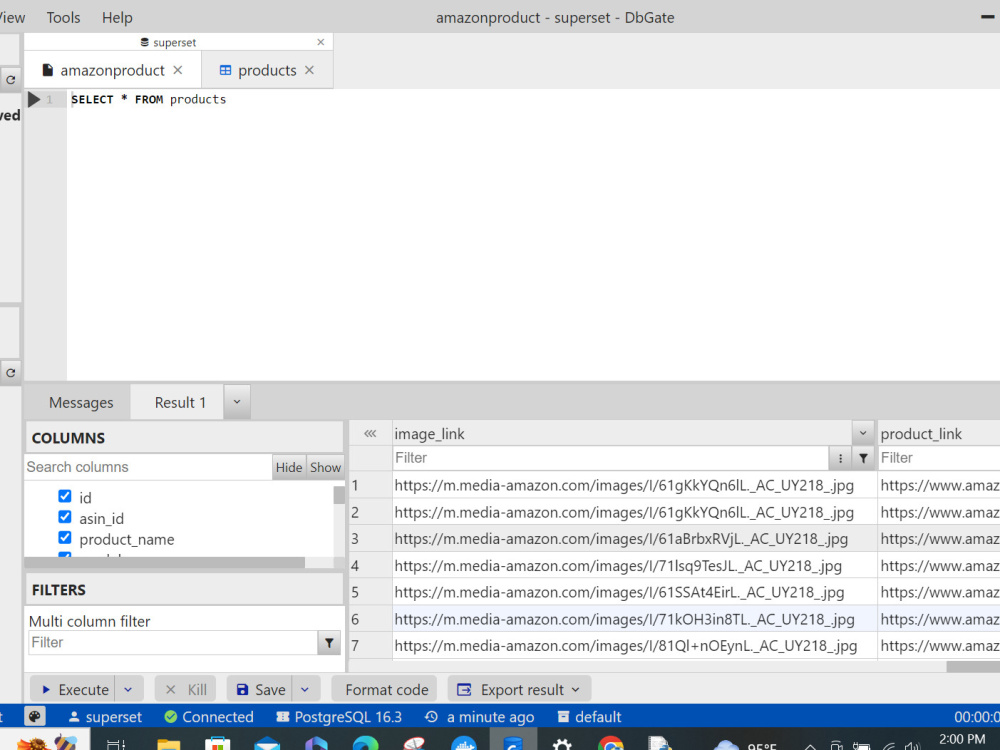This screenshot has height=750, width=1000.
Task: Close the products tab
Action: [x=309, y=70]
